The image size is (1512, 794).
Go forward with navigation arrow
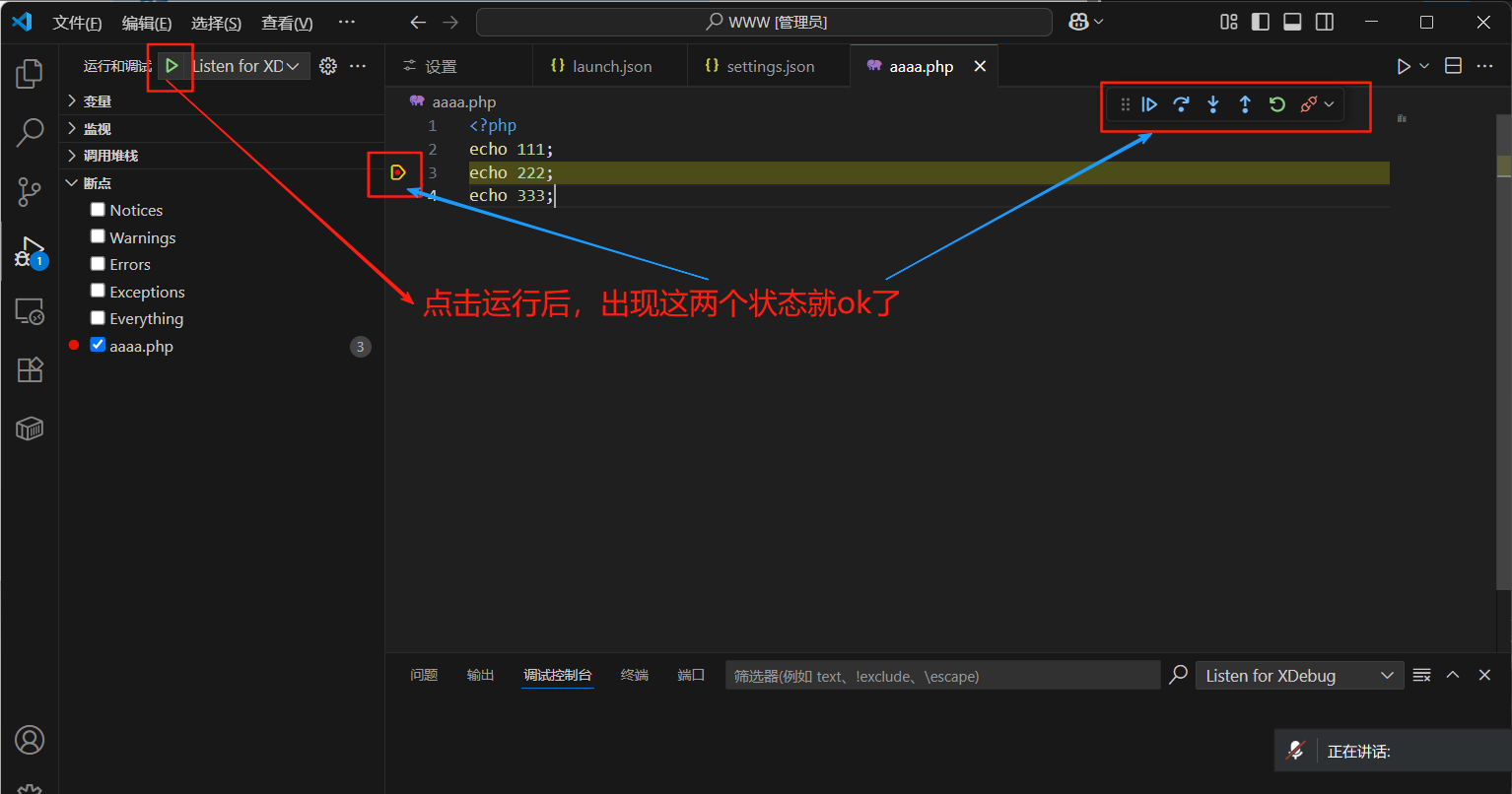click(450, 22)
